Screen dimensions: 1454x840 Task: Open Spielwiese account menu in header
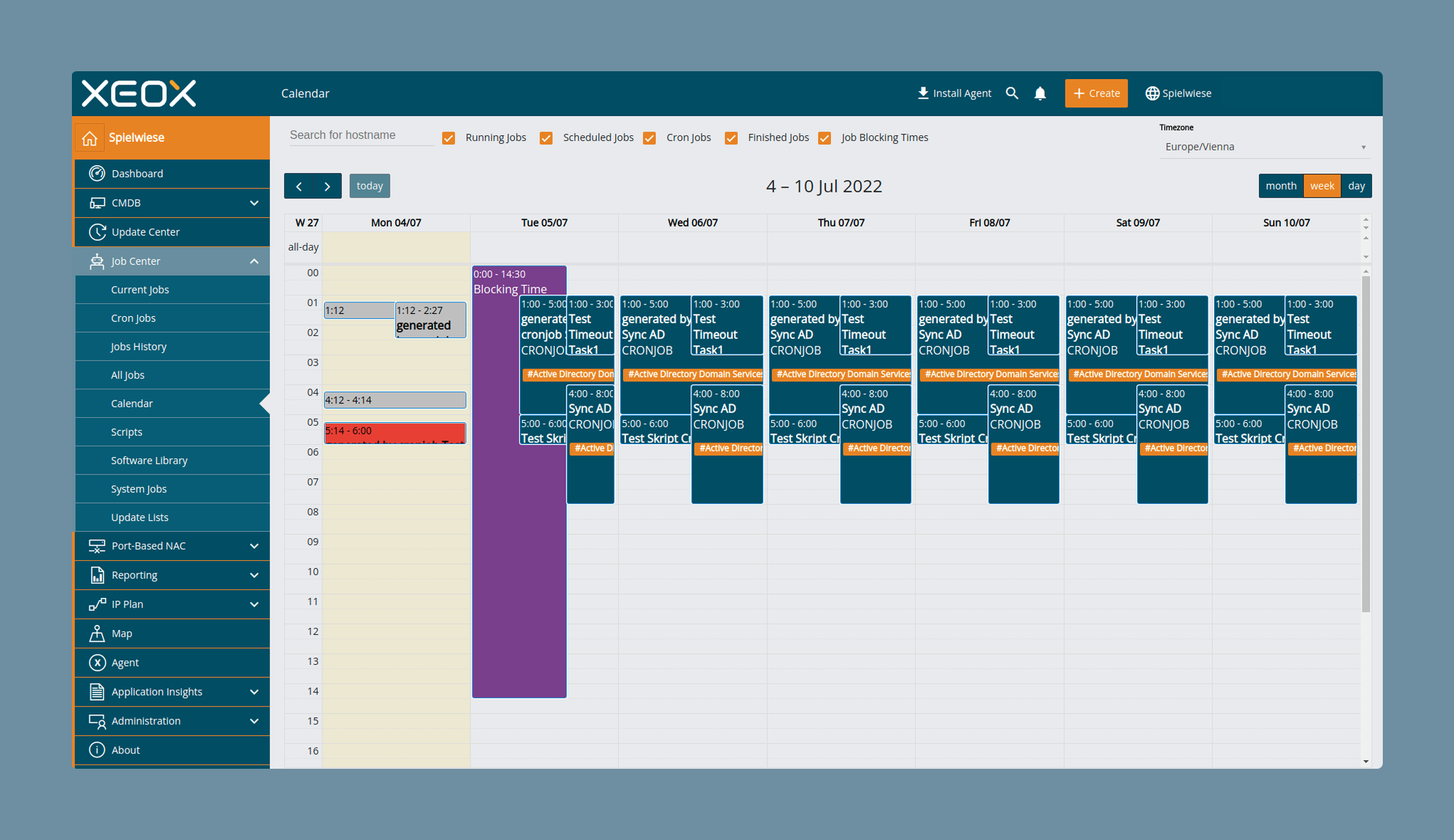1178,93
